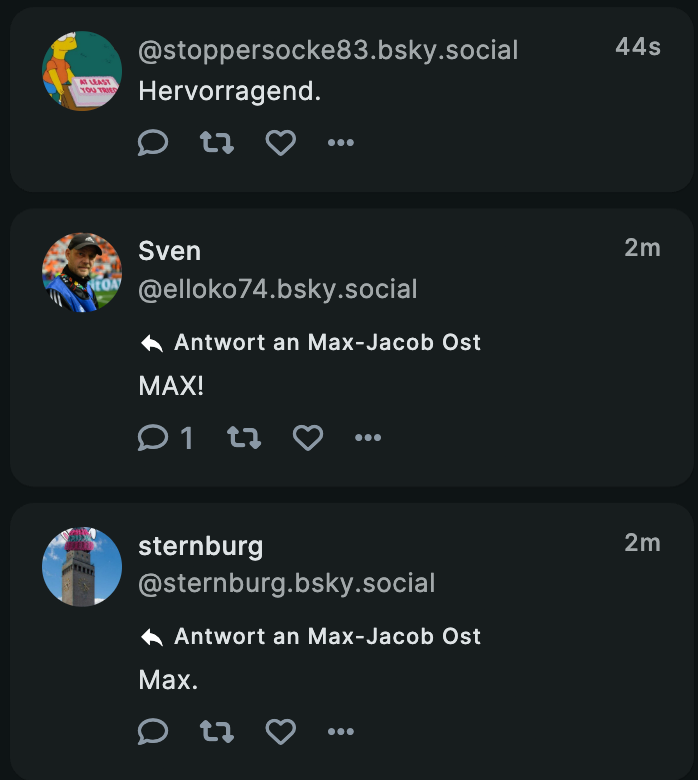Image resolution: width=698 pixels, height=780 pixels.
Task: Repost sternburg's "Max." post
Action: point(217,733)
